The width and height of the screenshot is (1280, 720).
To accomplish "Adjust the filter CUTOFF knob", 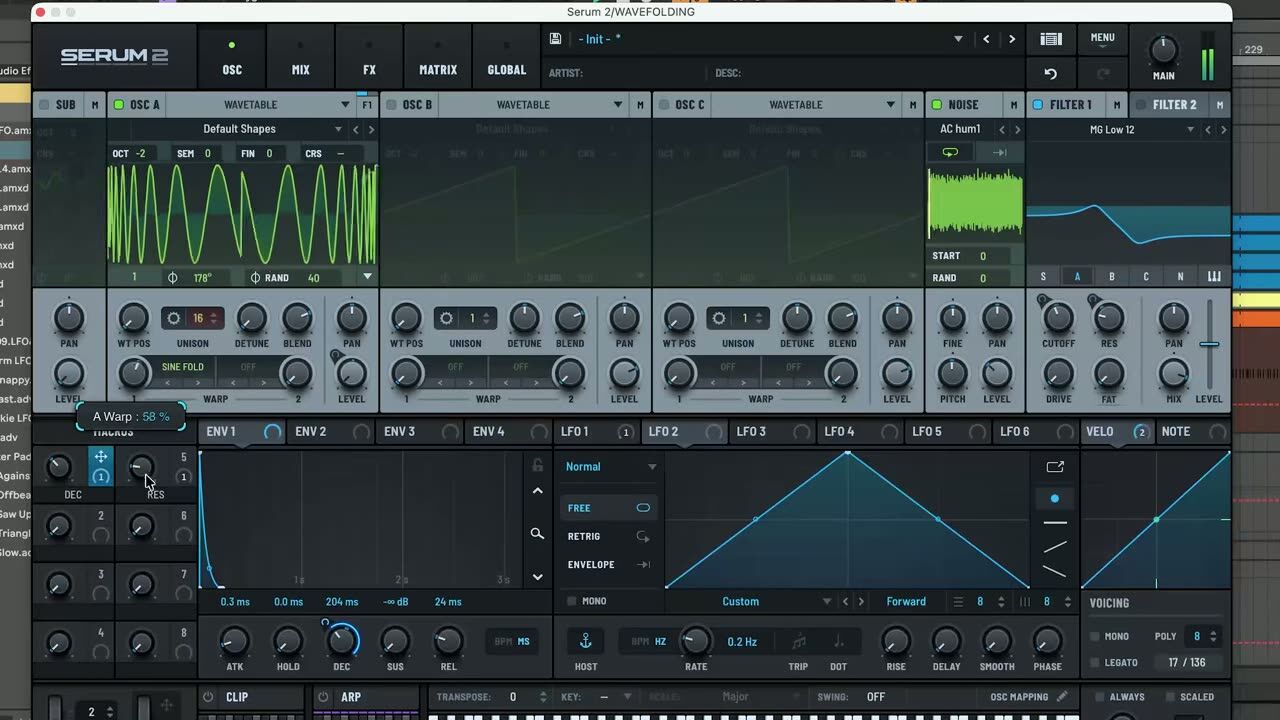I will pos(1058,319).
